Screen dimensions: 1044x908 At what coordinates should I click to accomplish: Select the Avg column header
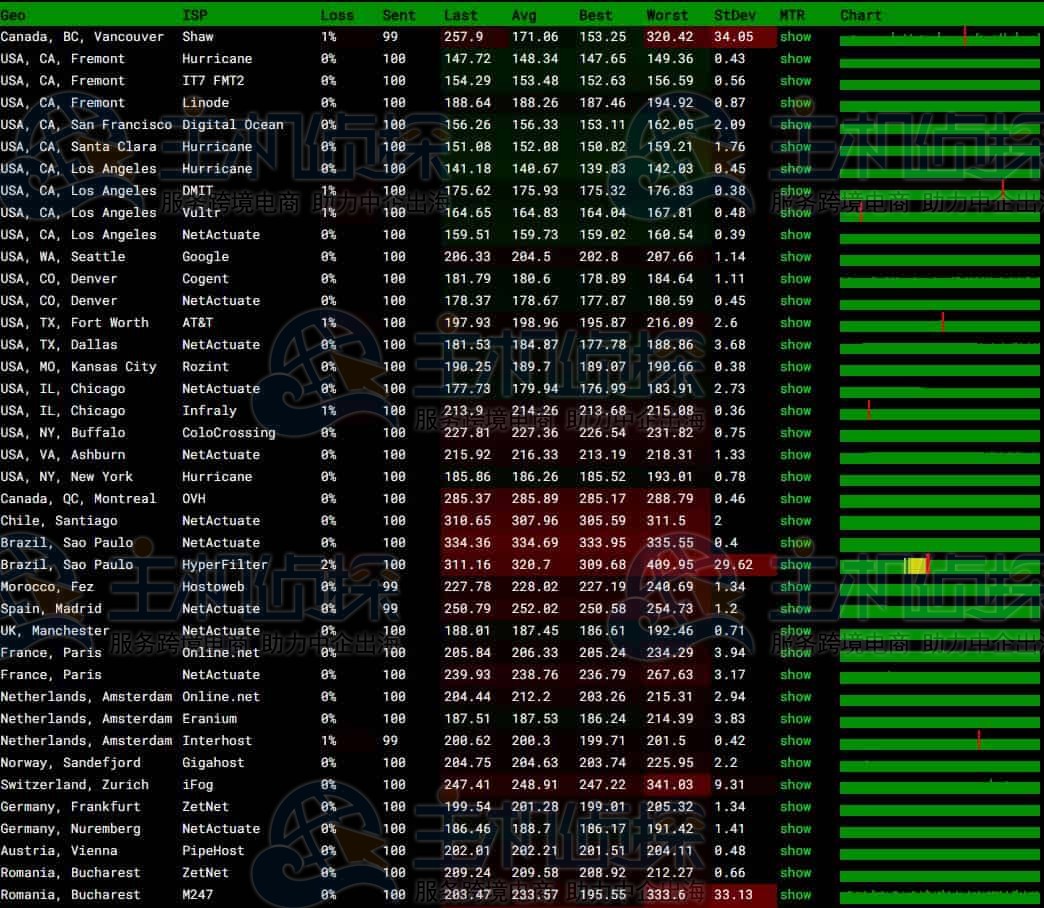(524, 15)
